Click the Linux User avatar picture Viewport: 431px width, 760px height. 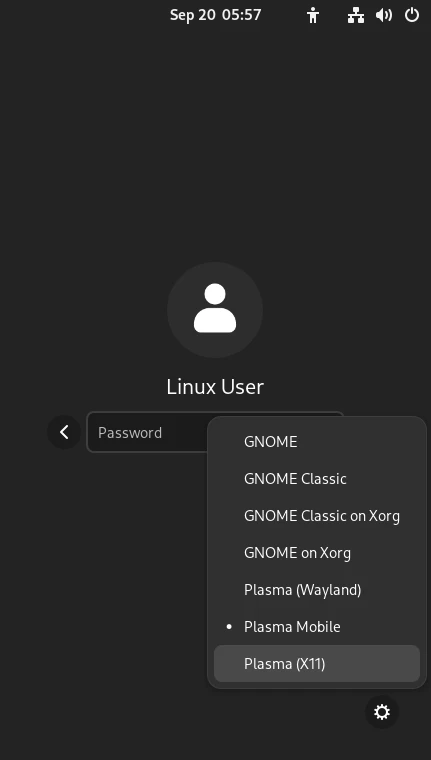(x=215, y=310)
